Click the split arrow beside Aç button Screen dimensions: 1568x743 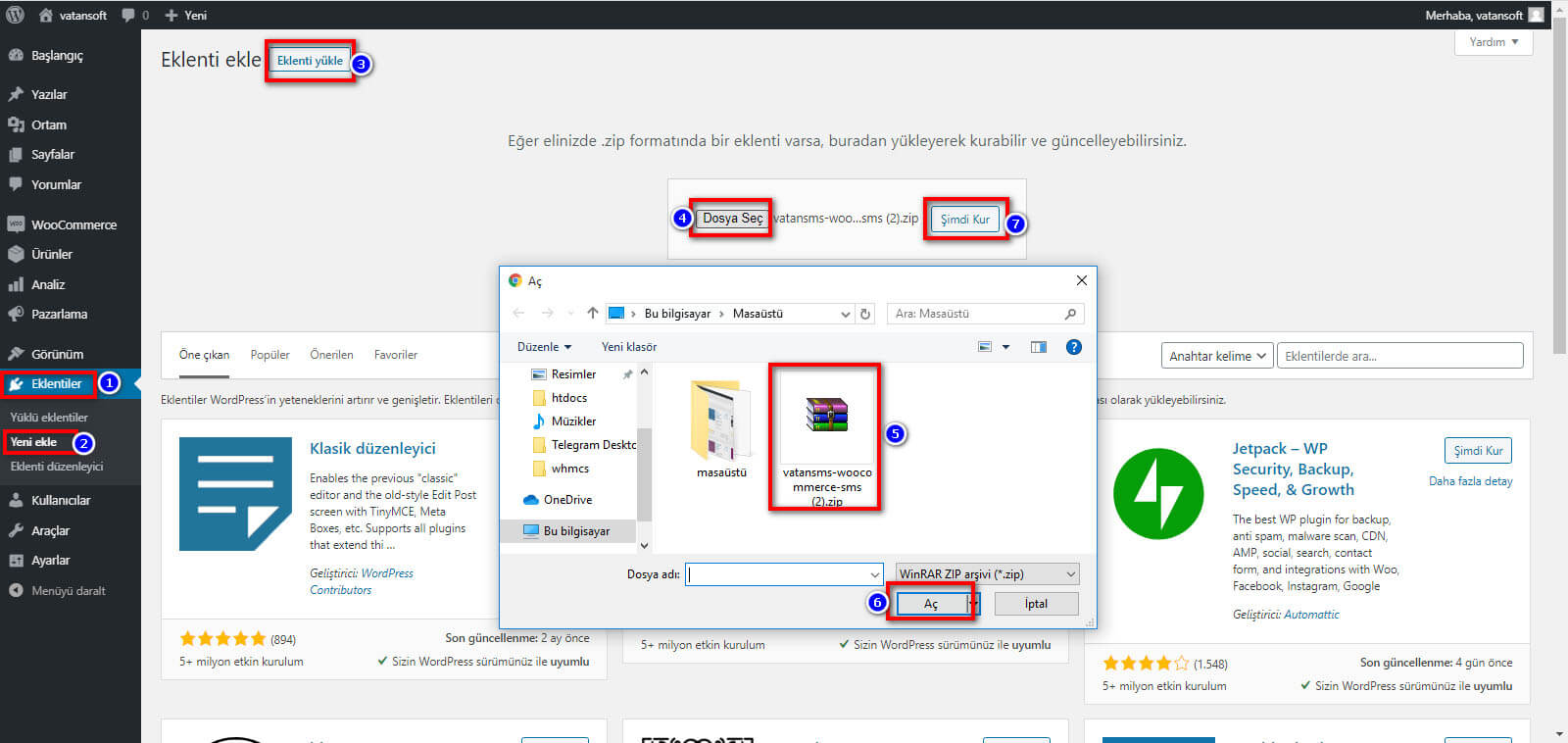pos(974,604)
